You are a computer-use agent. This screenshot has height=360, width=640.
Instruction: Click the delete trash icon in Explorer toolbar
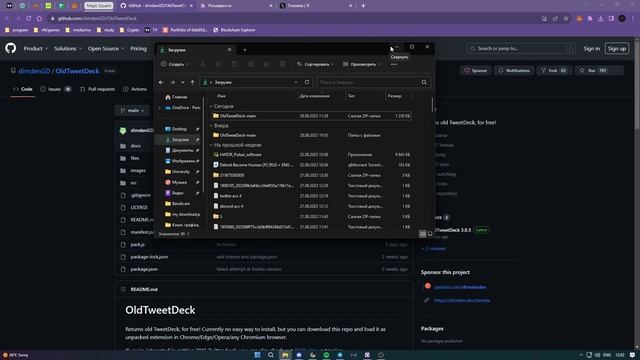point(282,64)
